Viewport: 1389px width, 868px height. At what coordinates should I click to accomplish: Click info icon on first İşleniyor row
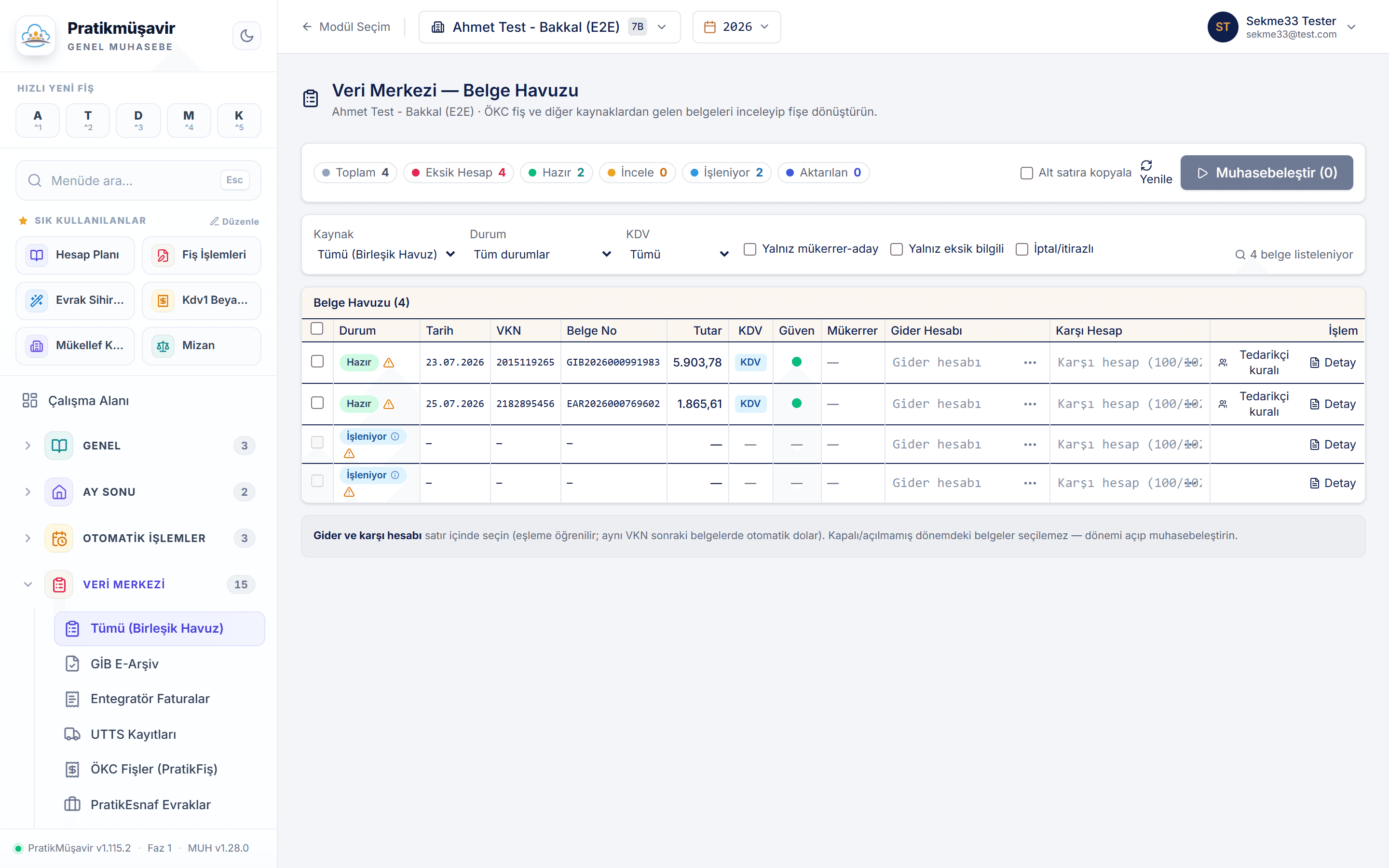click(x=395, y=436)
